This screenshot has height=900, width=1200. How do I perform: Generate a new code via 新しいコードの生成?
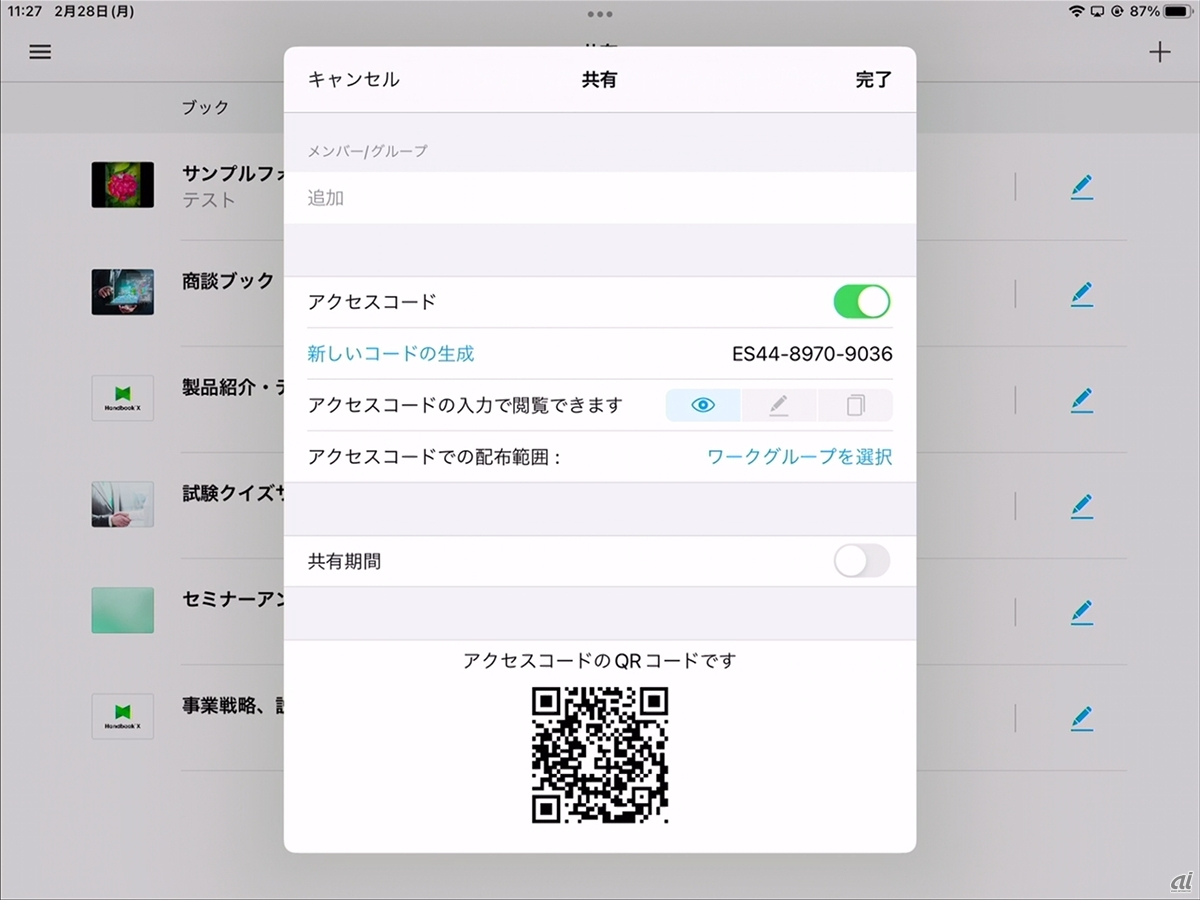tap(391, 353)
